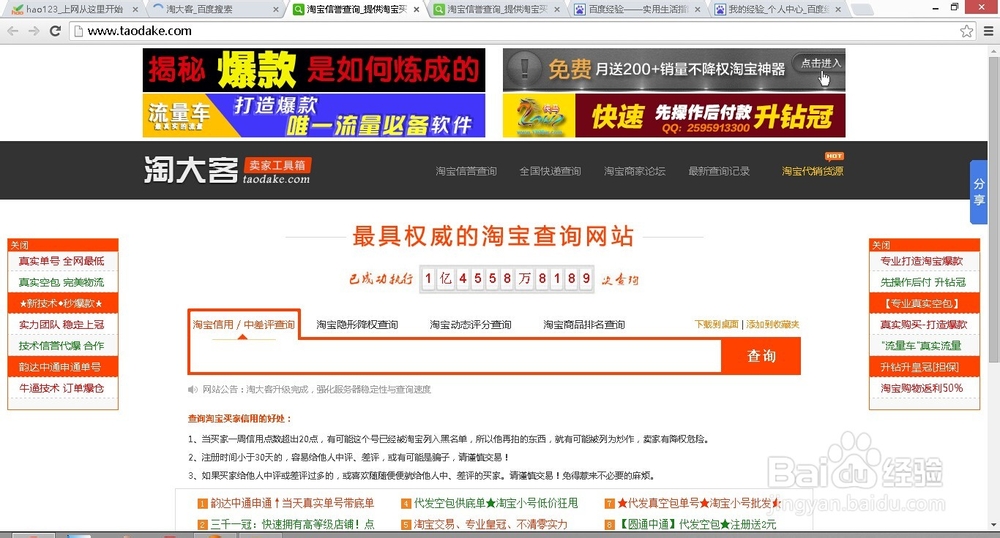This screenshot has height=538, width=1000.
Task: Click the 添加到收藏夹 link
Action: click(x=772, y=324)
